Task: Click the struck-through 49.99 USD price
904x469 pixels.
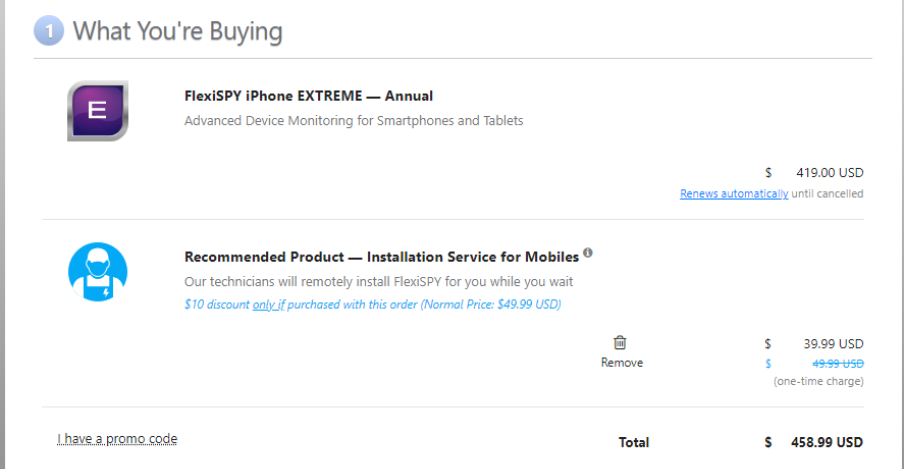Action: click(x=832, y=364)
